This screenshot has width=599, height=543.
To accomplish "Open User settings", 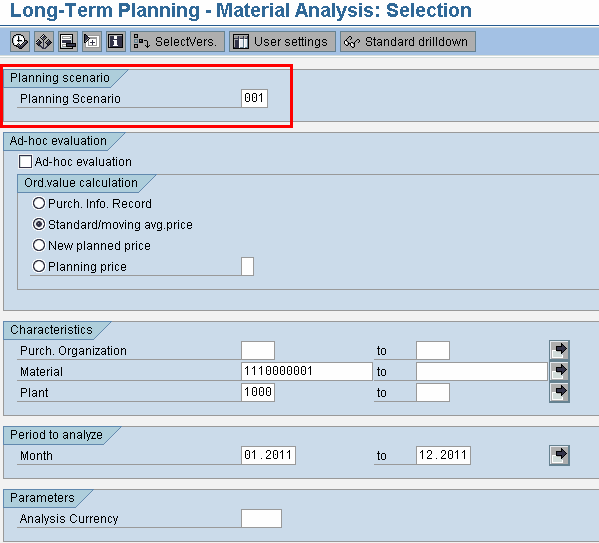I will [282, 41].
